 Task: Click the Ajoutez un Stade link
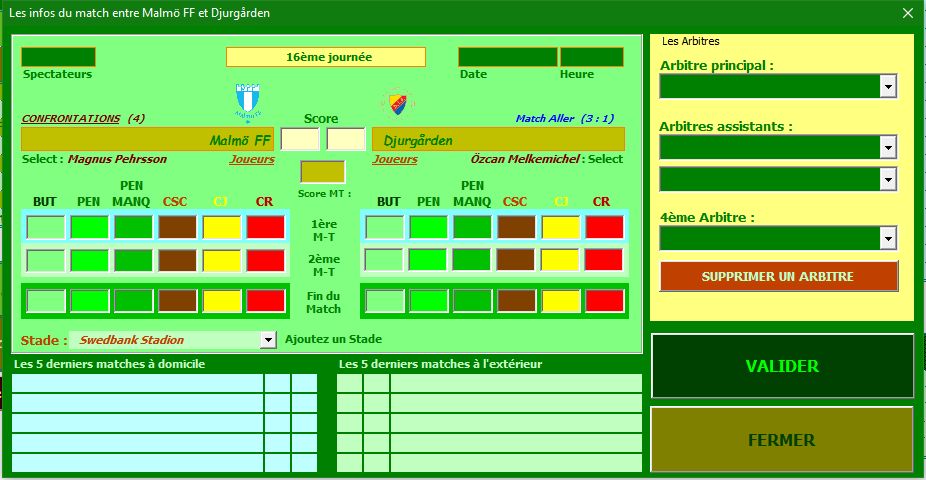coord(333,339)
